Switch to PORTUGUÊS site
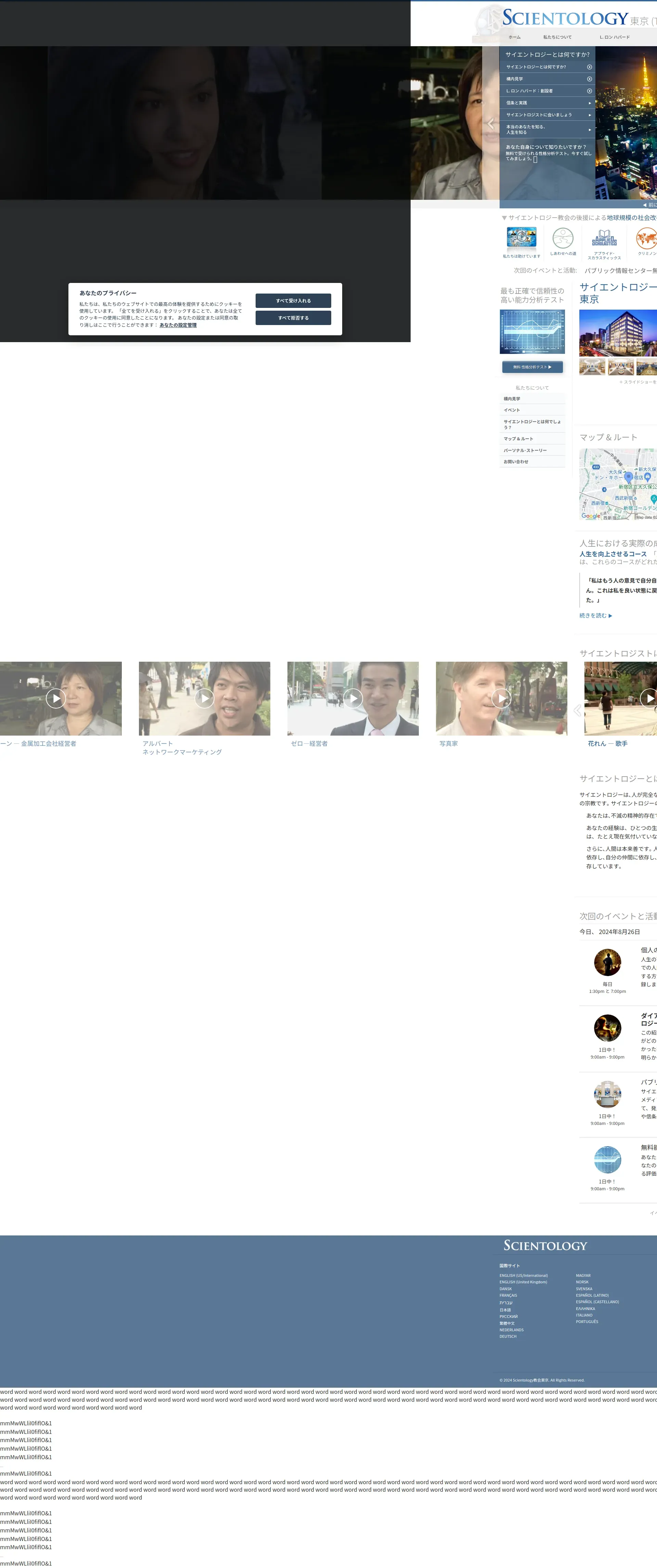657x1568 pixels. [587, 1321]
